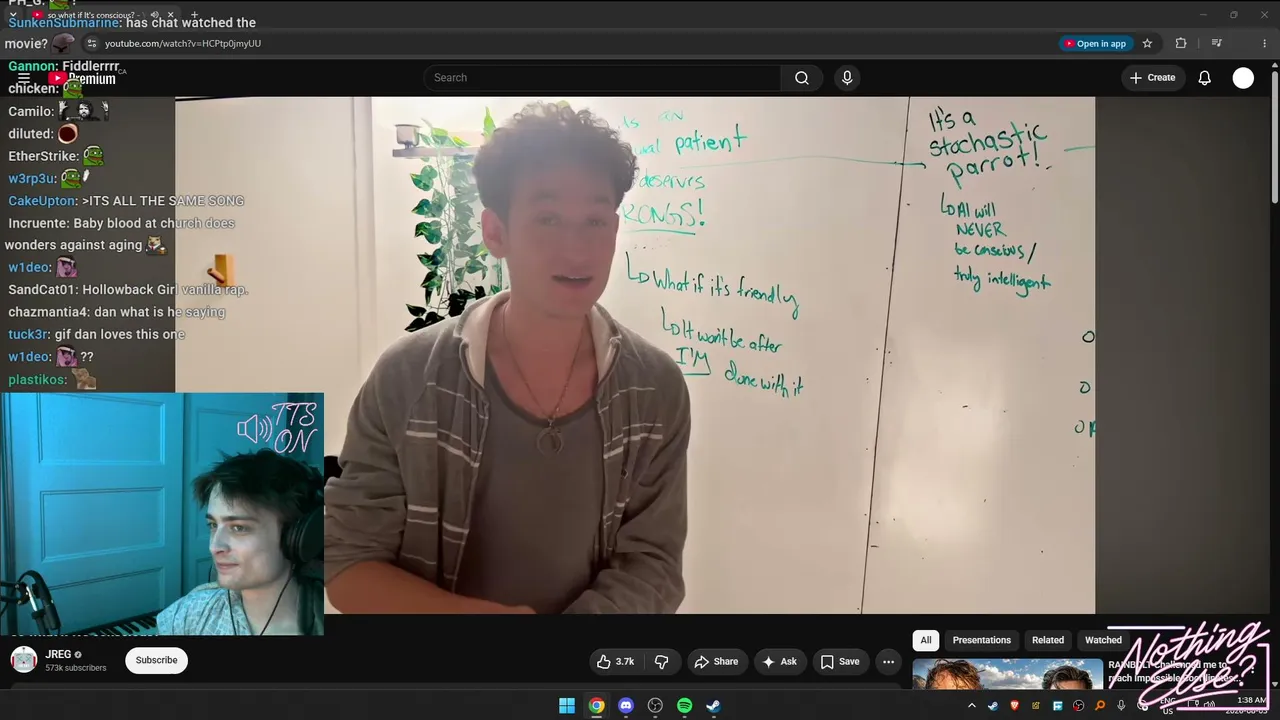
Task: Show hidden system tray icons
Action: pyautogui.click(x=971, y=706)
